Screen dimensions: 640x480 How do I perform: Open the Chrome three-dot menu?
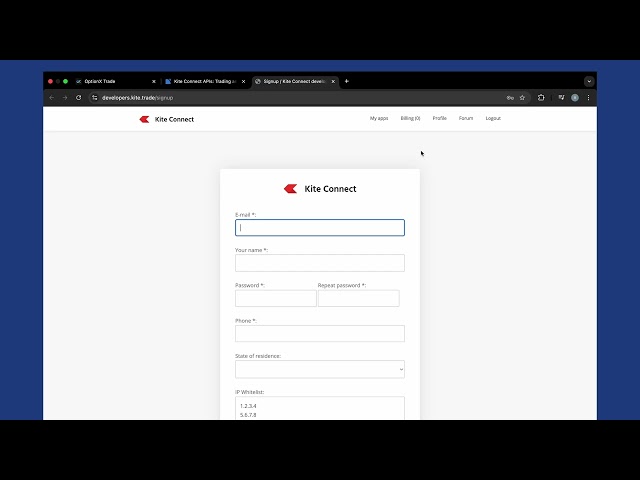[588, 98]
